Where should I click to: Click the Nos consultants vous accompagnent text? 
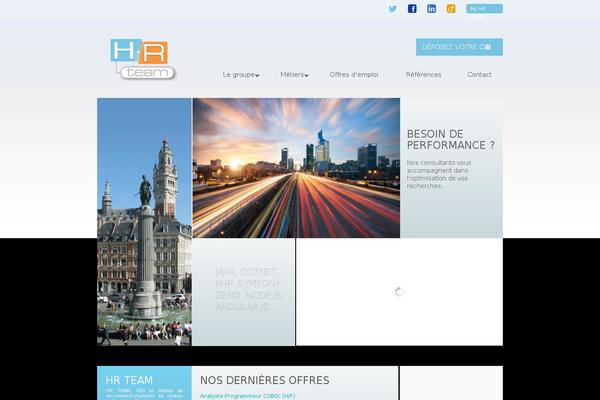[439, 174]
